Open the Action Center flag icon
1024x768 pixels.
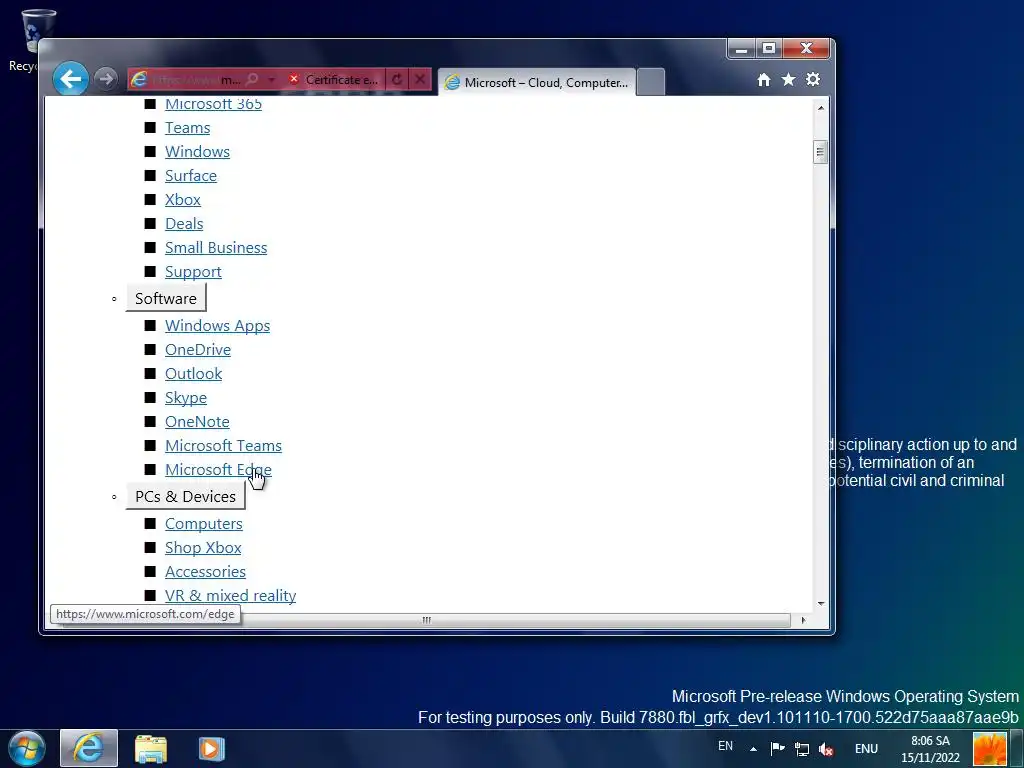[777, 749]
